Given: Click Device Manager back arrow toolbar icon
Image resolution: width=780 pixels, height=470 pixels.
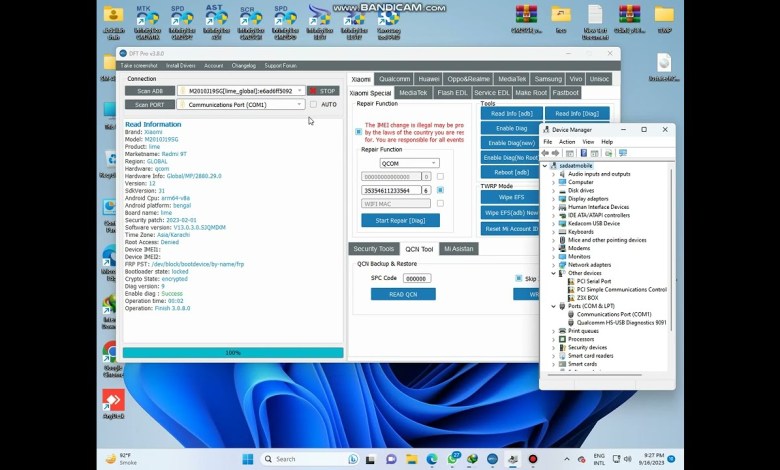Looking at the screenshot, I should click(546, 153).
